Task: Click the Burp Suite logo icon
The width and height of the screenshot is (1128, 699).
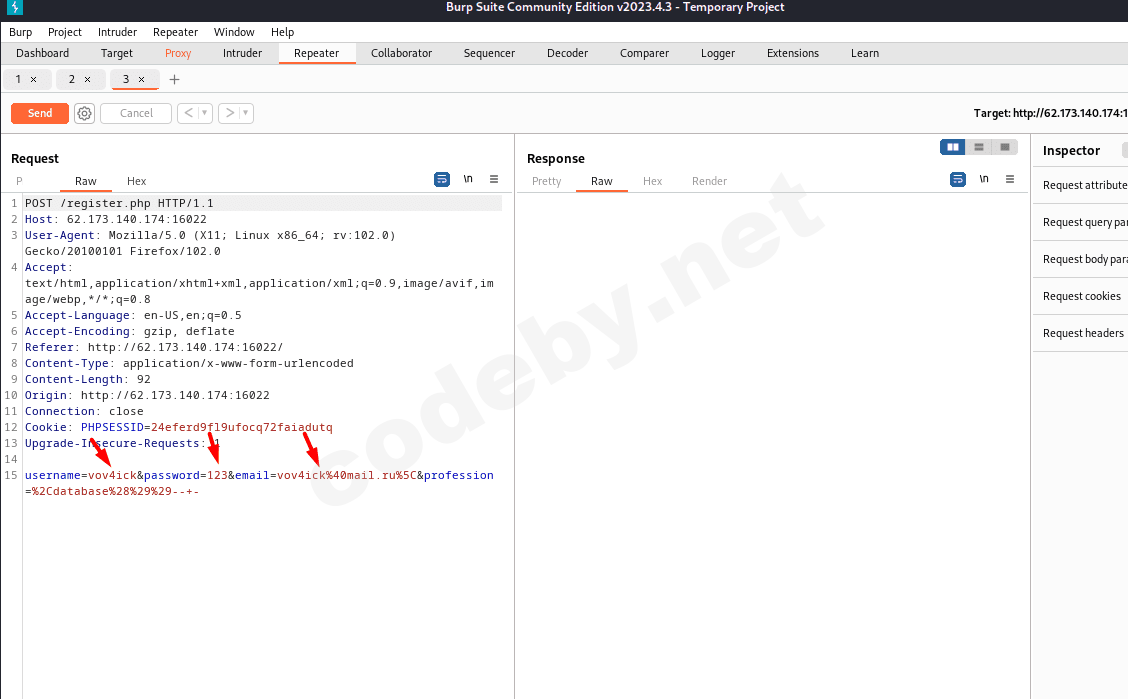Action: point(14,7)
